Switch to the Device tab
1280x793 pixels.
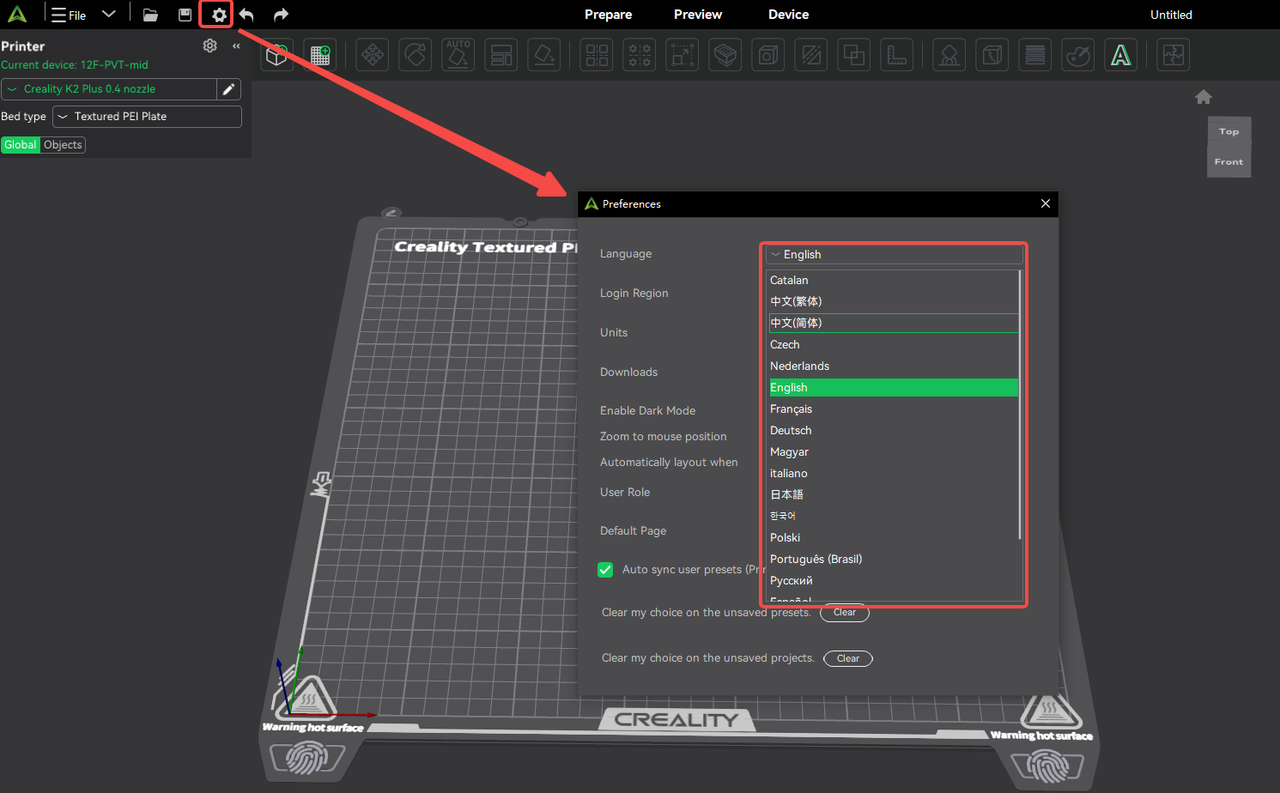tap(788, 15)
